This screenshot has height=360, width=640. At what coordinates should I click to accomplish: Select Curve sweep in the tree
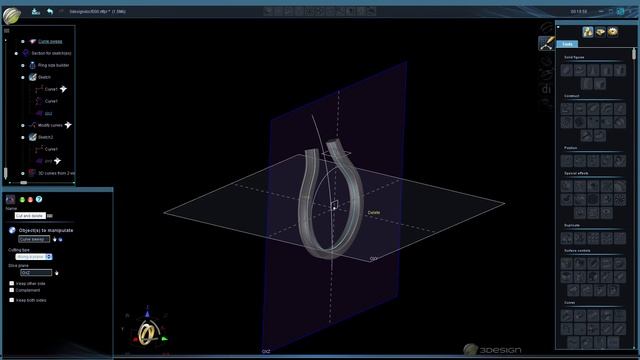[x=50, y=41]
